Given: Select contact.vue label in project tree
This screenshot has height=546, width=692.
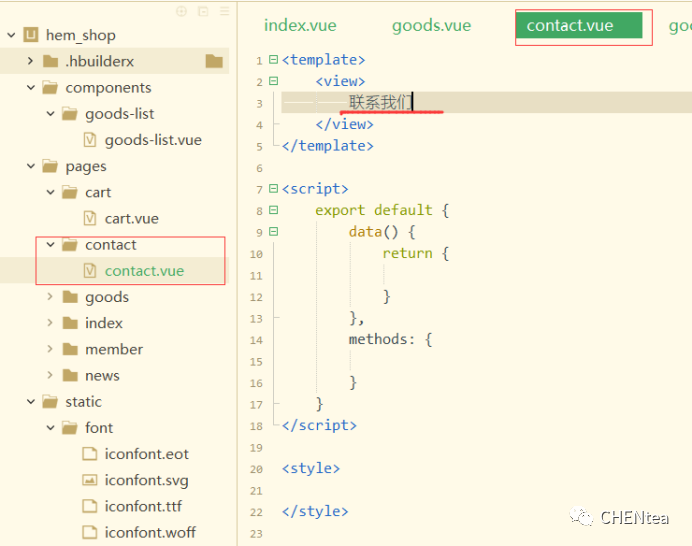Looking at the screenshot, I should pos(144,271).
